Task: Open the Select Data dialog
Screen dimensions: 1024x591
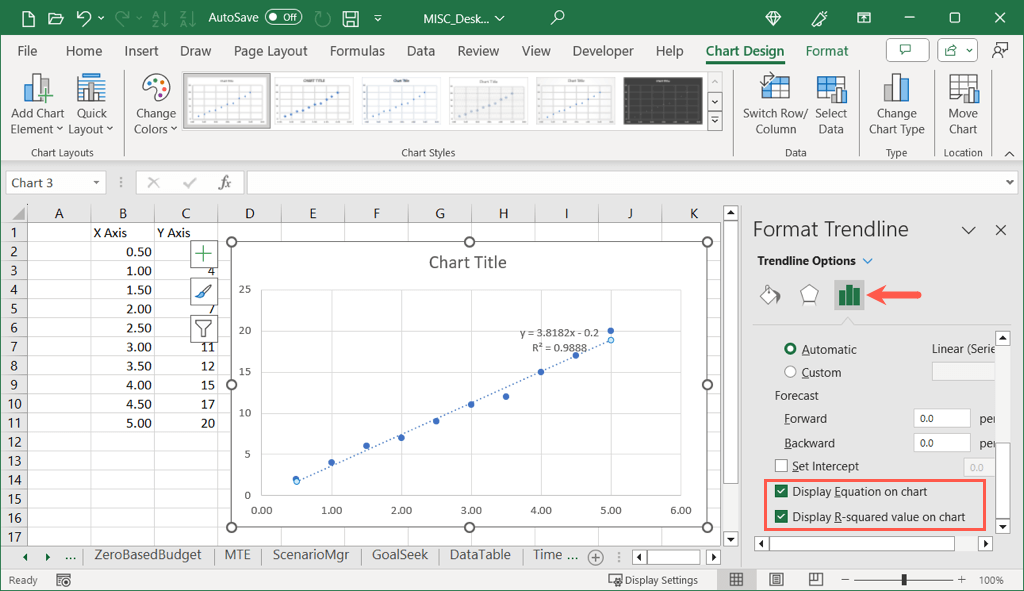Action: point(831,90)
